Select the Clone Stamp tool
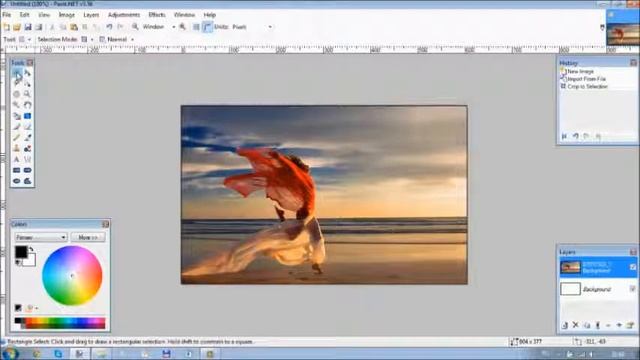Image resolution: width=640 pixels, height=360 pixels. 17,149
